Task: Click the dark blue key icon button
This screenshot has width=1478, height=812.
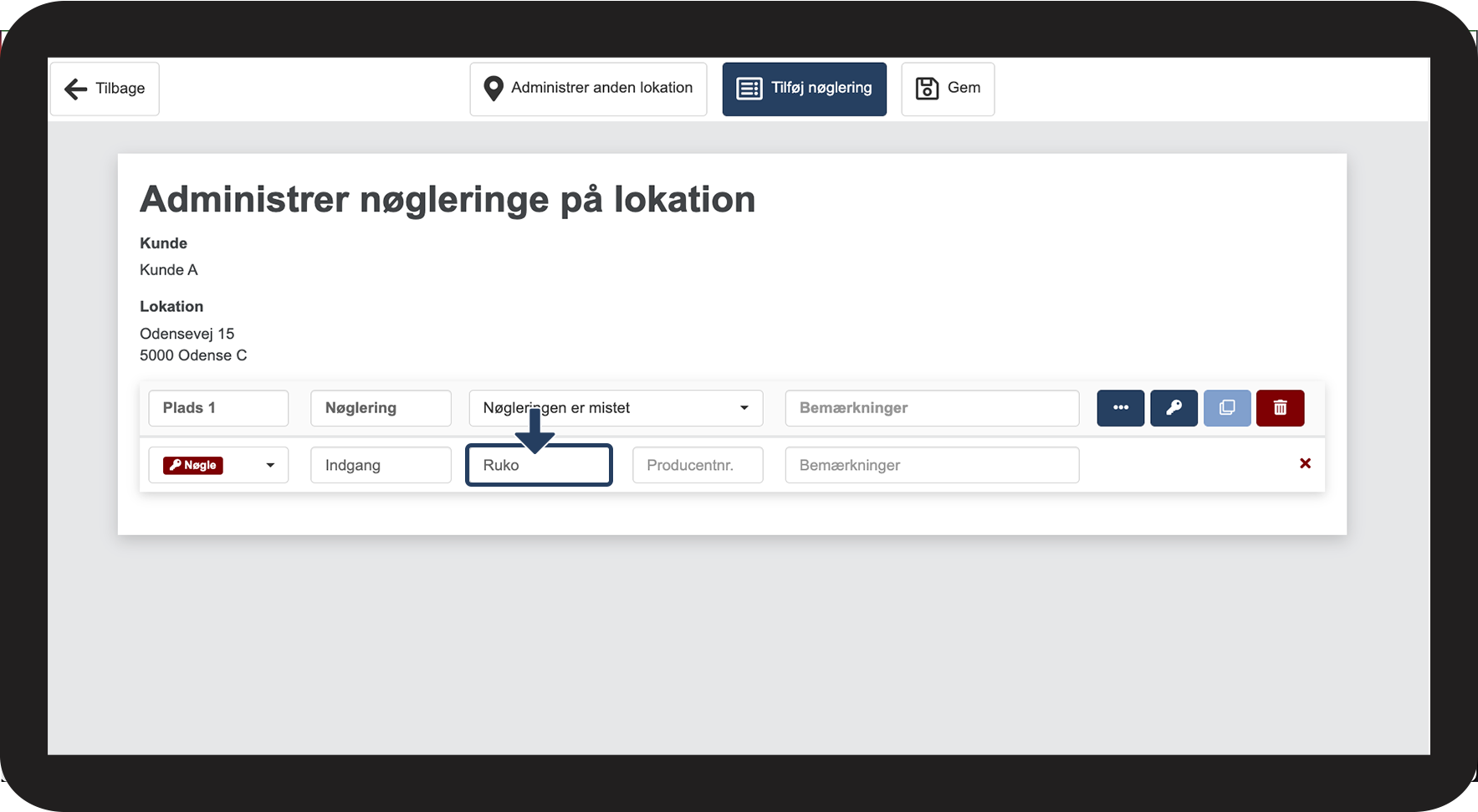Action: [1174, 408]
